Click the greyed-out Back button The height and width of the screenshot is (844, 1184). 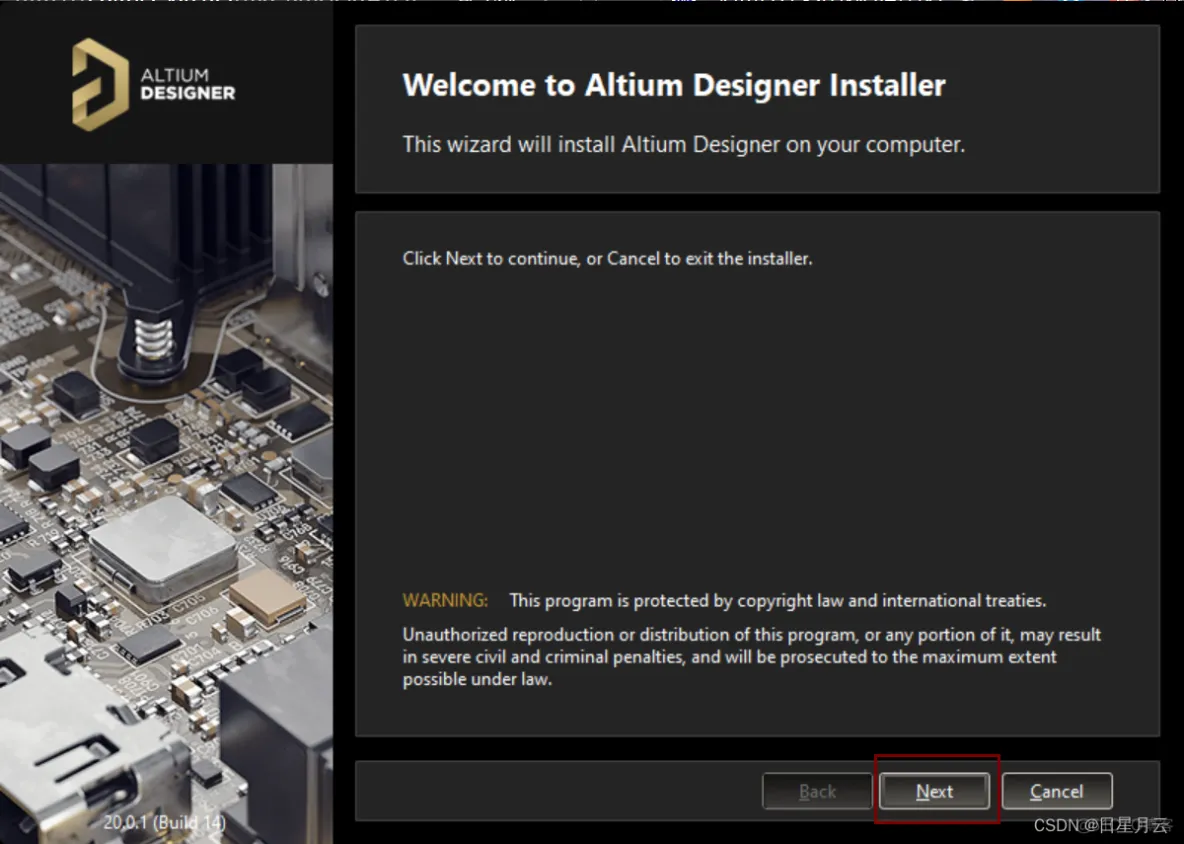(x=817, y=791)
